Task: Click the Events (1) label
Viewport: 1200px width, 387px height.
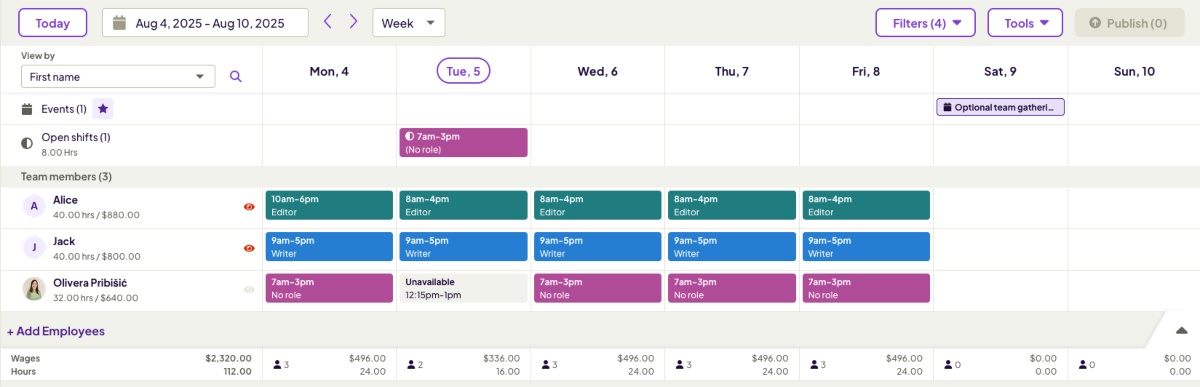Action: click(x=64, y=109)
